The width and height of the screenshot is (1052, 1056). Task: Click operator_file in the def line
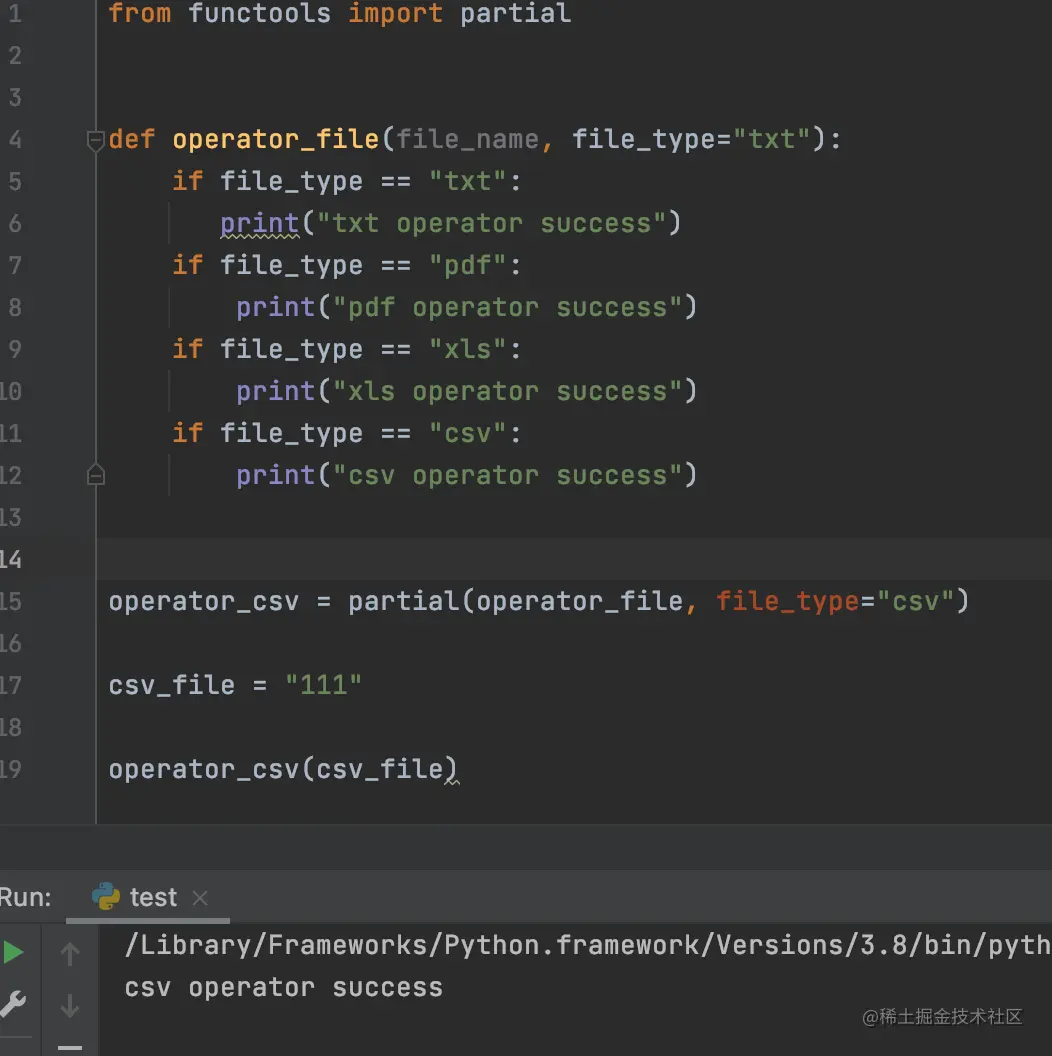coord(275,139)
